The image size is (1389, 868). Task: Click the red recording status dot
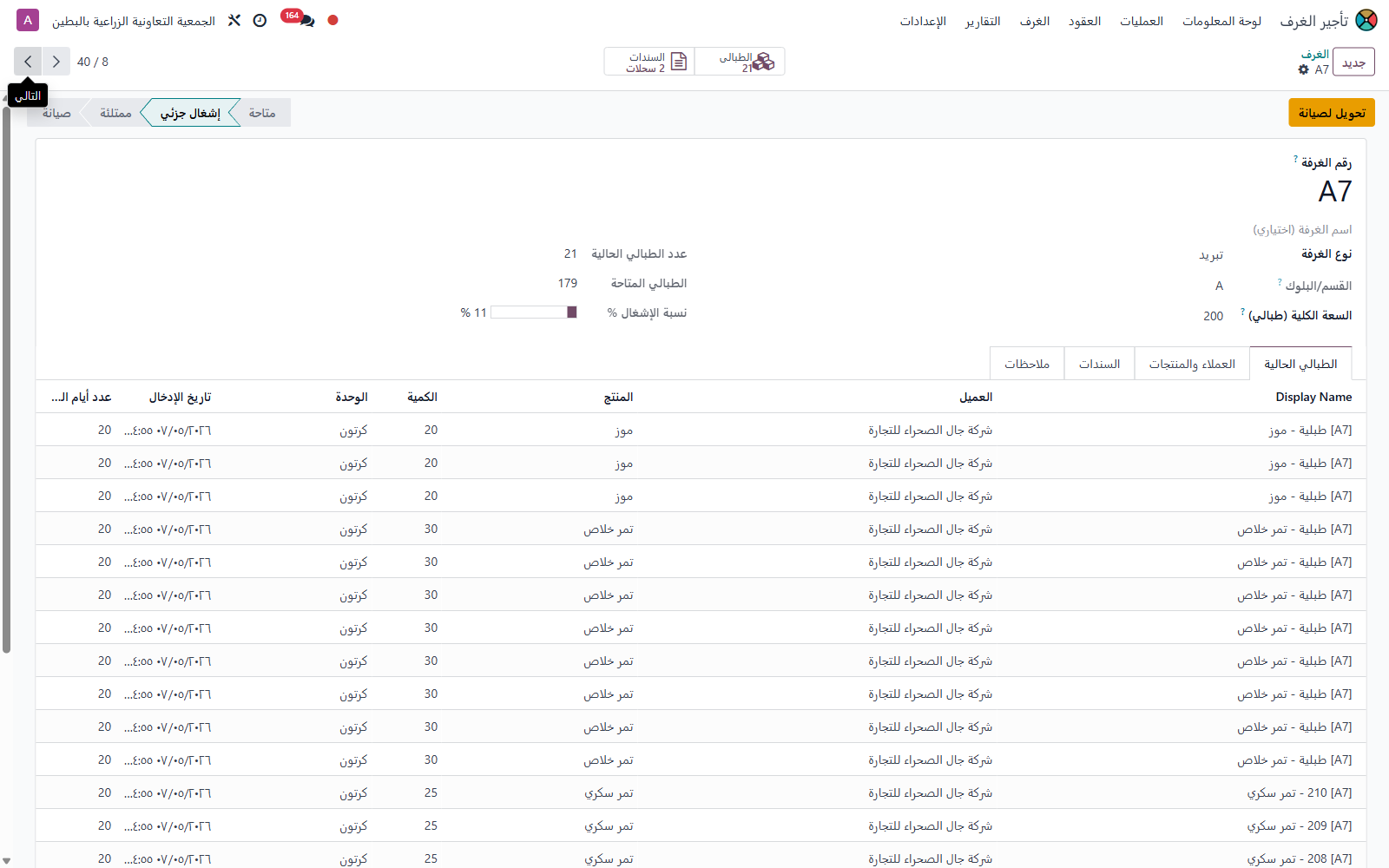coord(332,20)
